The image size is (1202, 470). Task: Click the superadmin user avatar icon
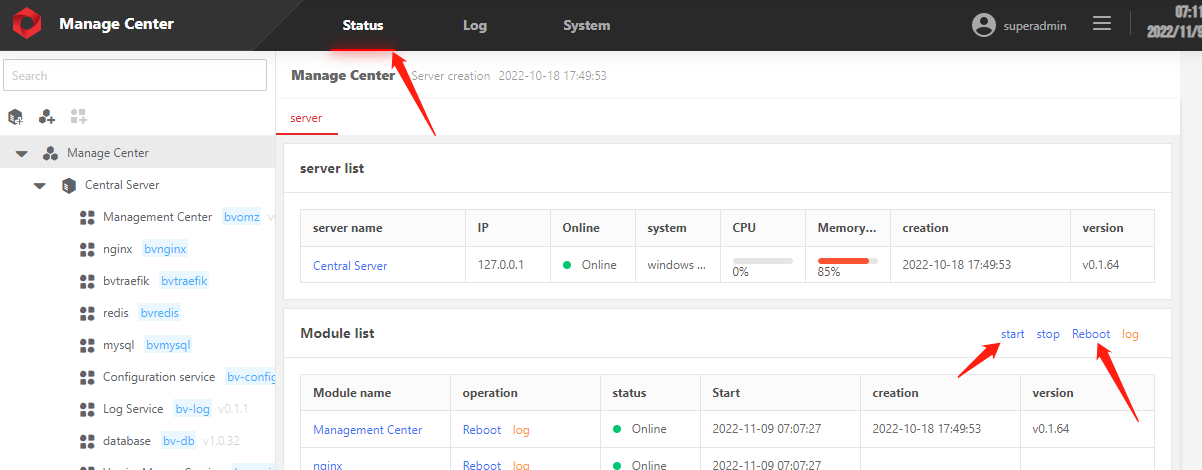point(984,26)
